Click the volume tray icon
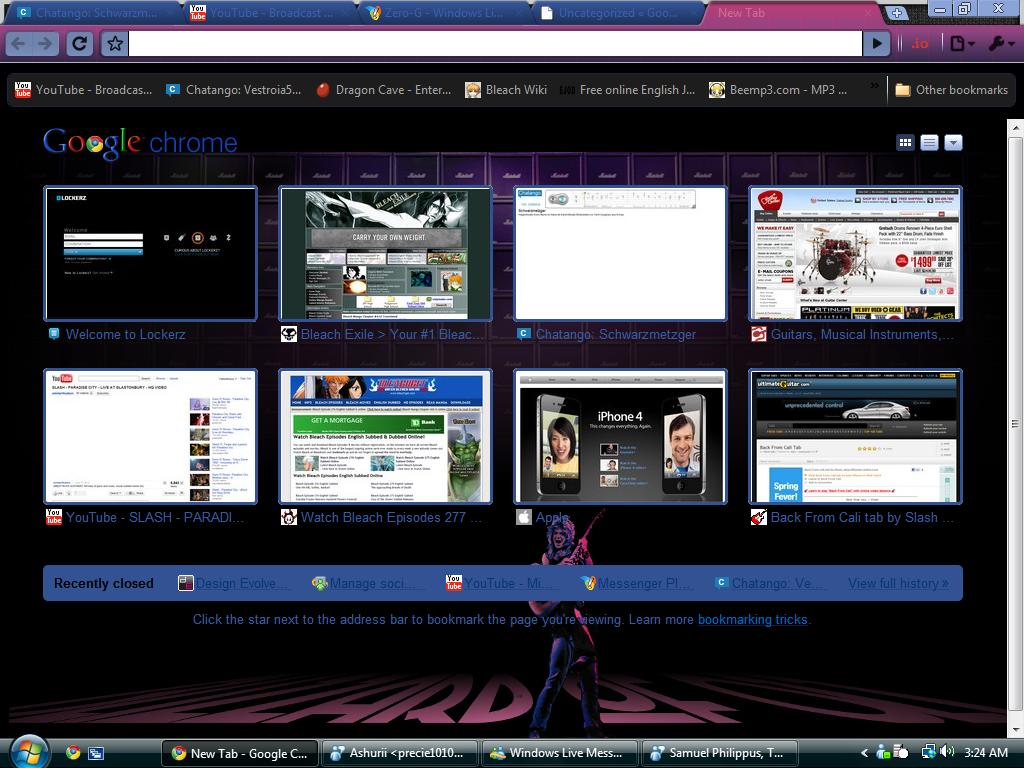Viewport: 1024px width, 768px height. point(947,752)
